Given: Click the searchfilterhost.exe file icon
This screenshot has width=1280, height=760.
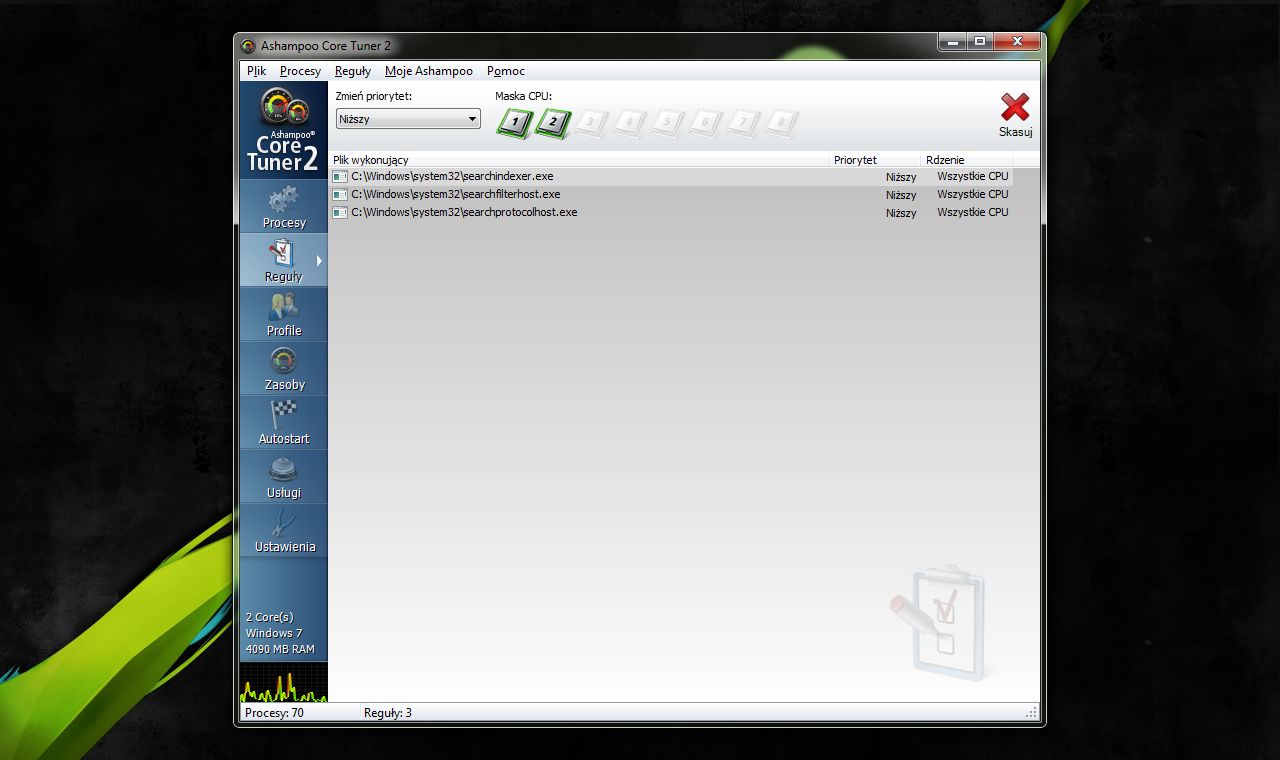Looking at the screenshot, I should pyautogui.click(x=340, y=195).
